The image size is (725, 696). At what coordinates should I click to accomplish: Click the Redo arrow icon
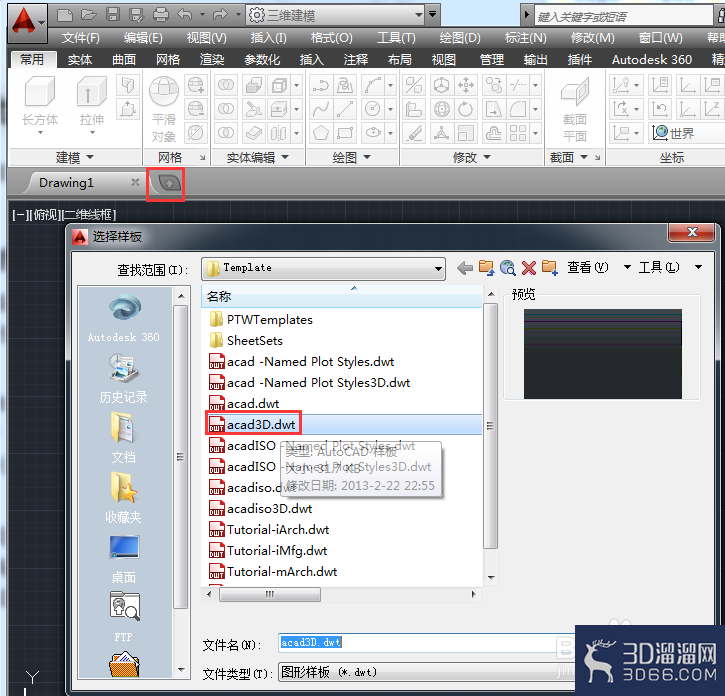pos(221,15)
